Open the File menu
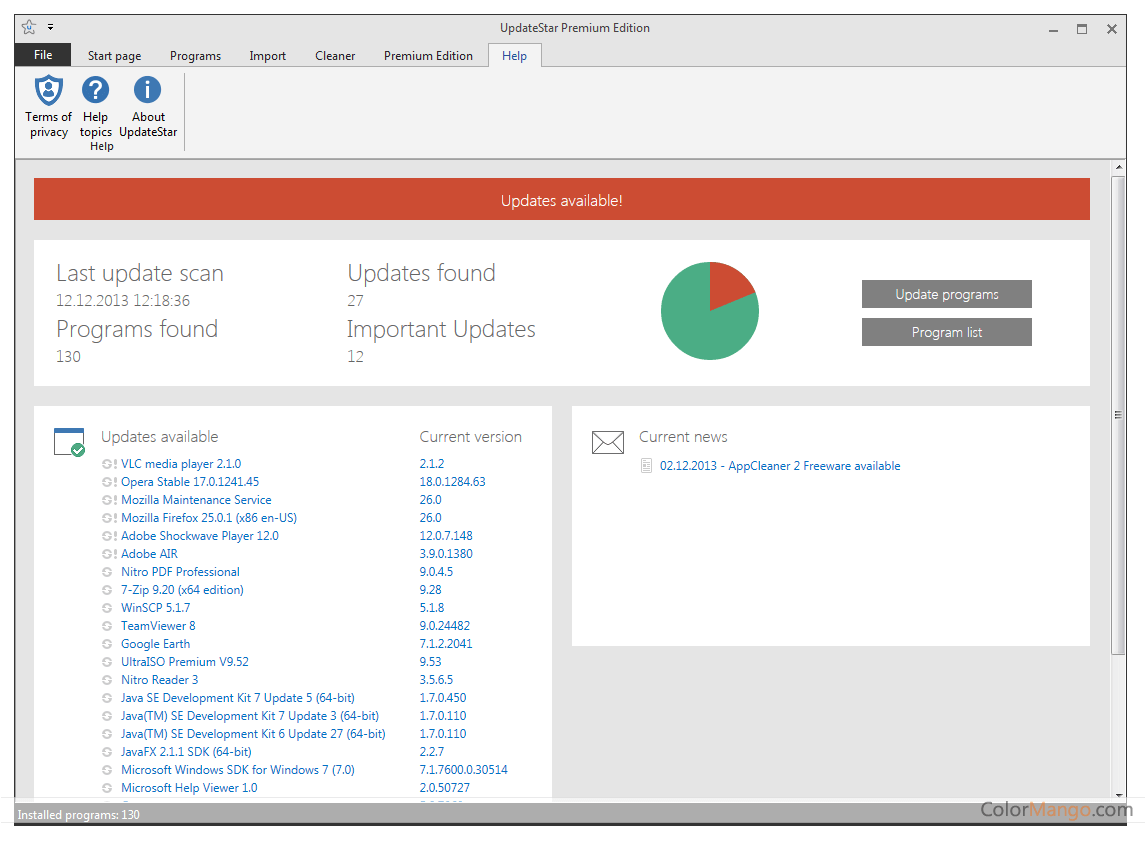 coord(43,55)
